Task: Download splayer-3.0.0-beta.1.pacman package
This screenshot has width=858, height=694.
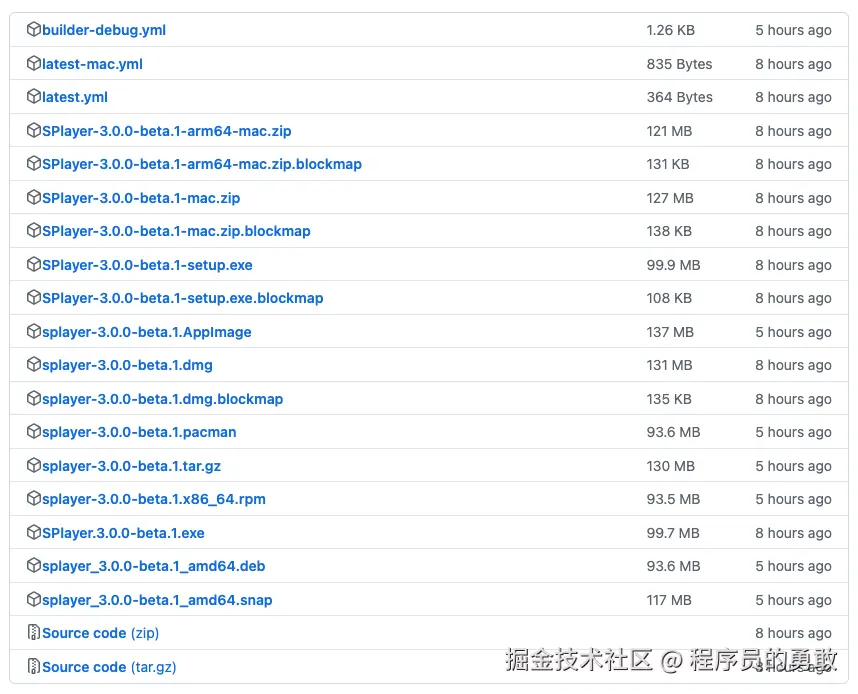Action: [139, 432]
